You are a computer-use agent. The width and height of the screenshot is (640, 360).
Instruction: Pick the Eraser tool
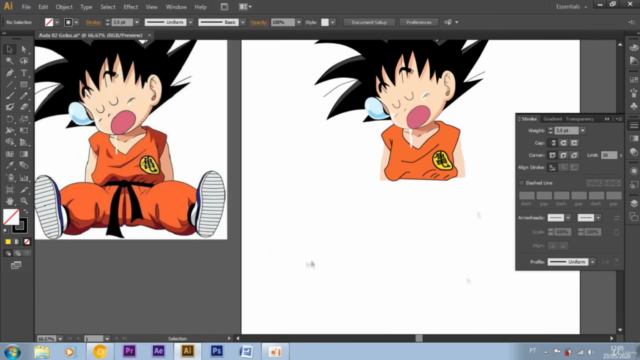pos(24,107)
